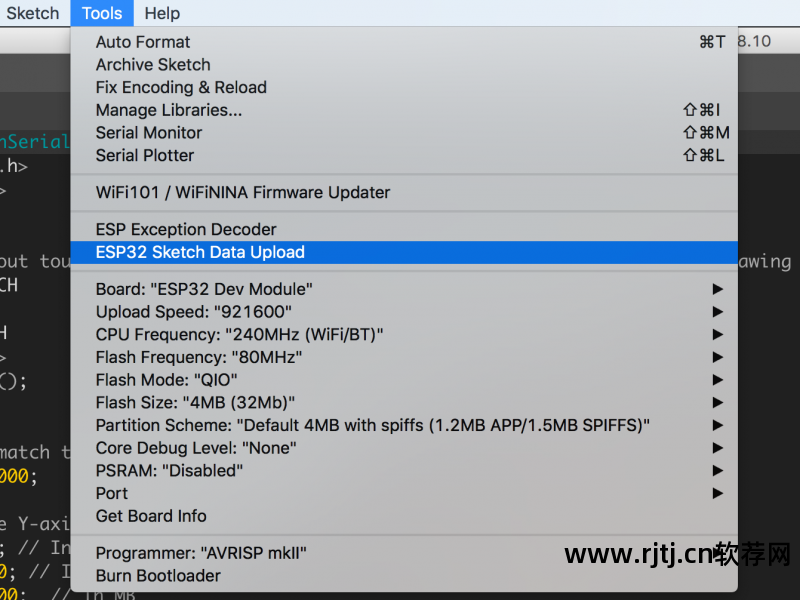Close the open Tools menu

pos(102,13)
